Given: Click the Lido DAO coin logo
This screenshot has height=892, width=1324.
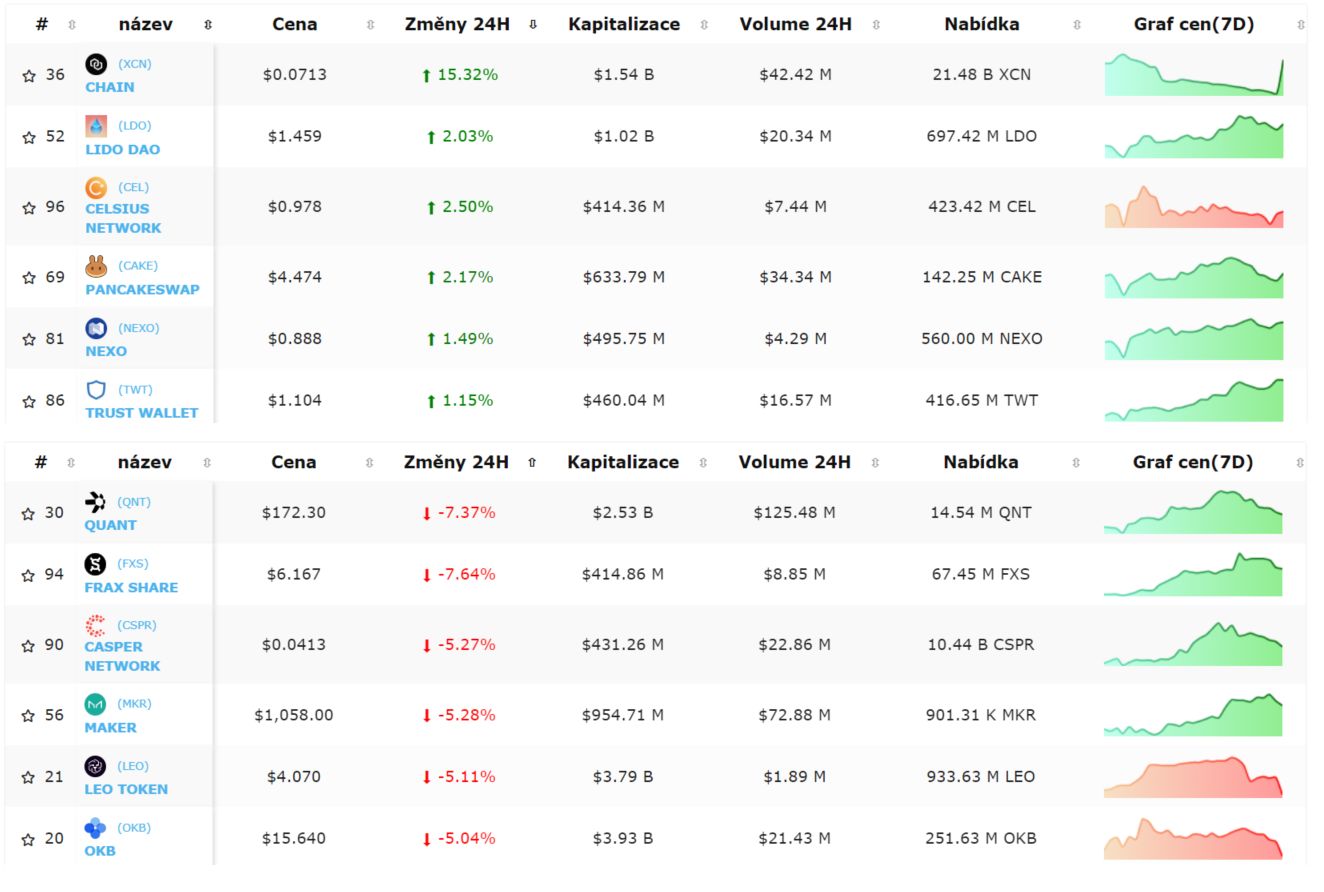Looking at the screenshot, I should [x=96, y=126].
